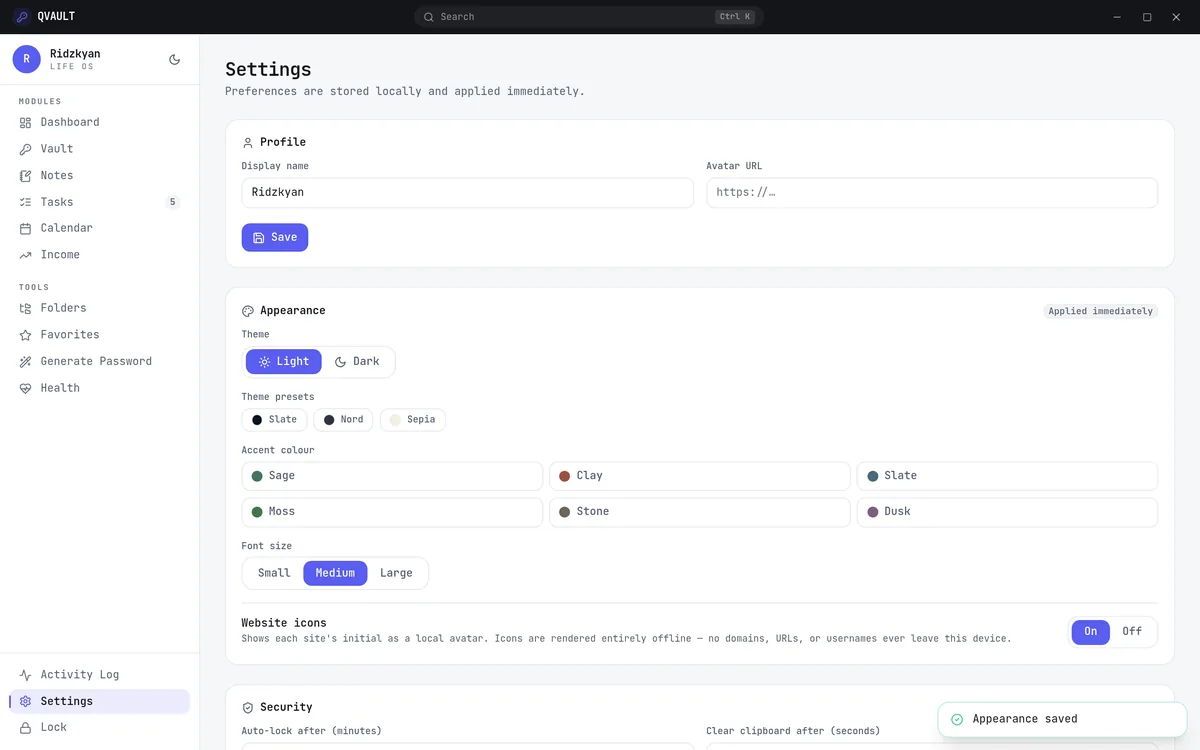Viewport: 1200px width, 750px height.
Task: Open Favorites under Tools
Action: pos(100,335)
